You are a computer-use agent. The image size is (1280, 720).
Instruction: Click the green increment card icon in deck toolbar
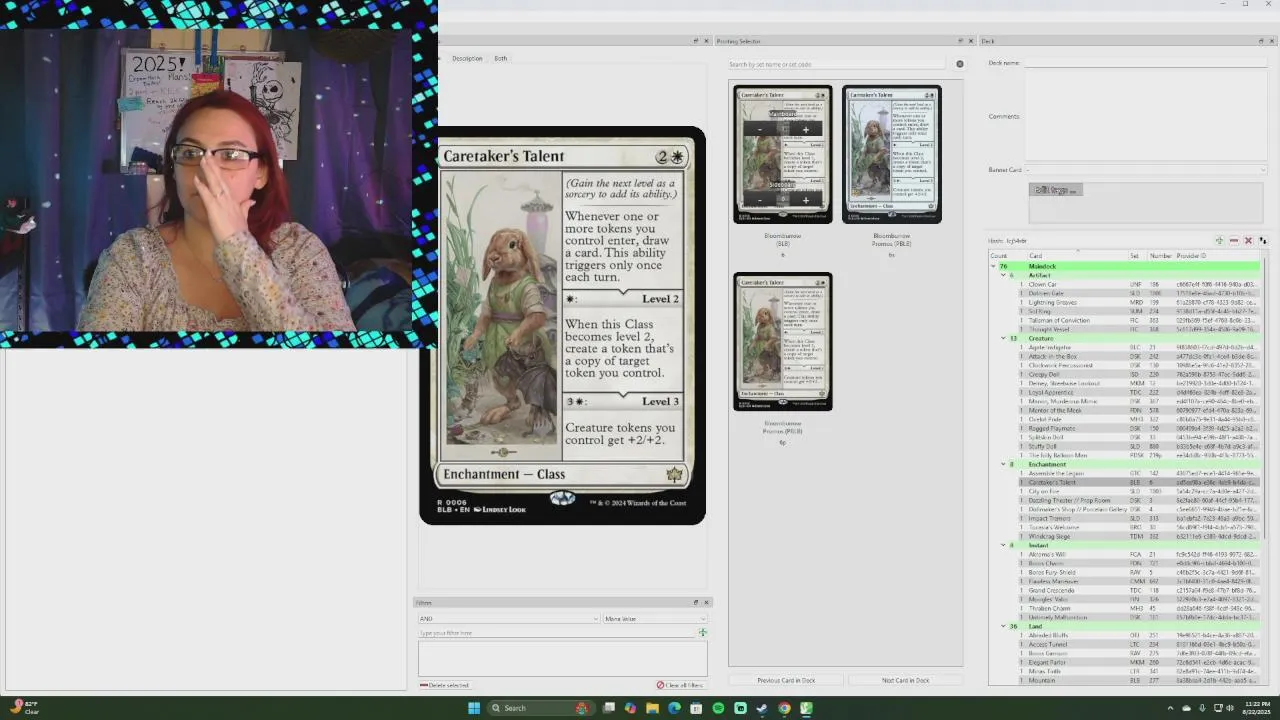[x=1219, y=241]
